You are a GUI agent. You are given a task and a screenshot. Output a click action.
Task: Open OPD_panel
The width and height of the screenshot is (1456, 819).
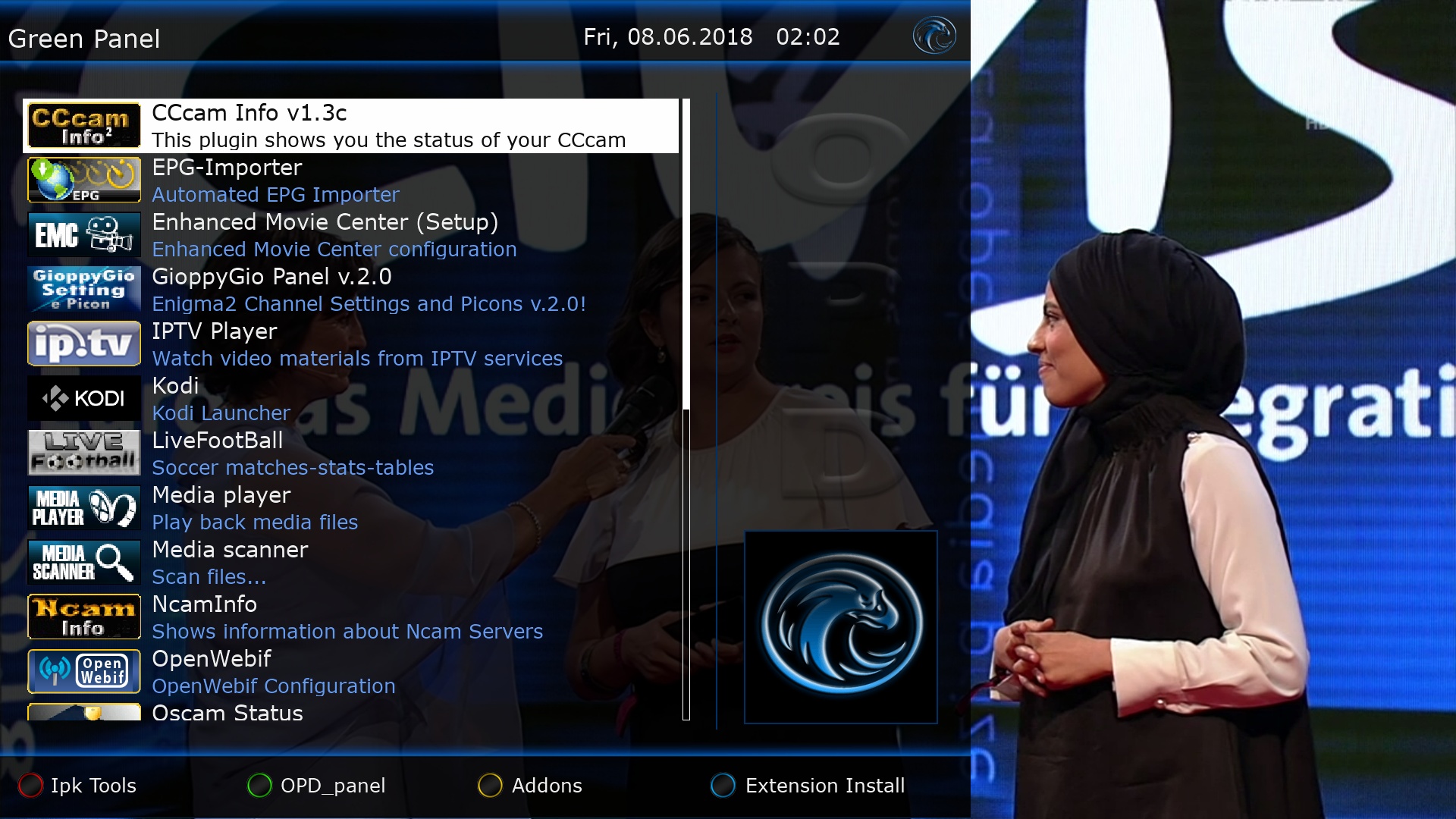[333, 786]
